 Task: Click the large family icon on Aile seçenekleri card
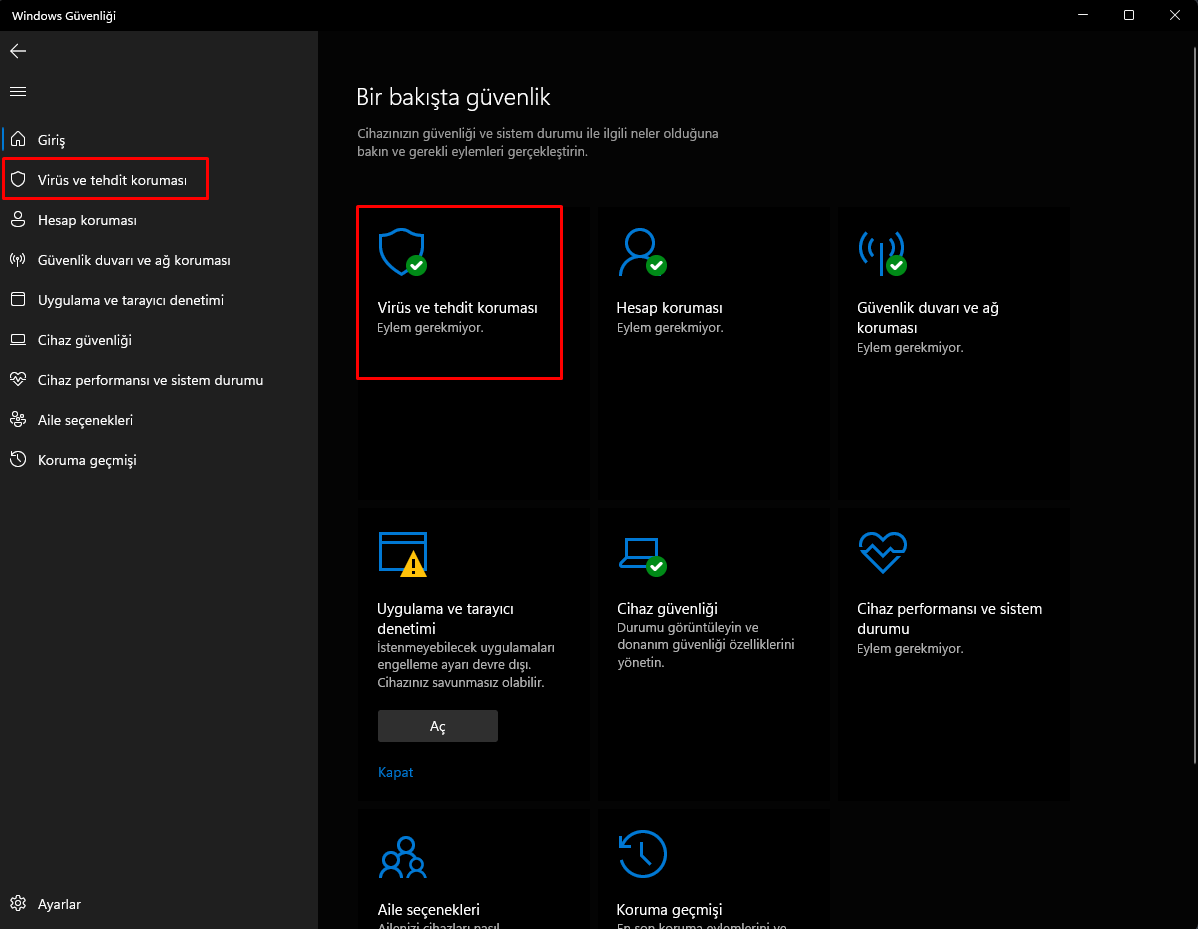pyautogui.click(x=403, y=857)
